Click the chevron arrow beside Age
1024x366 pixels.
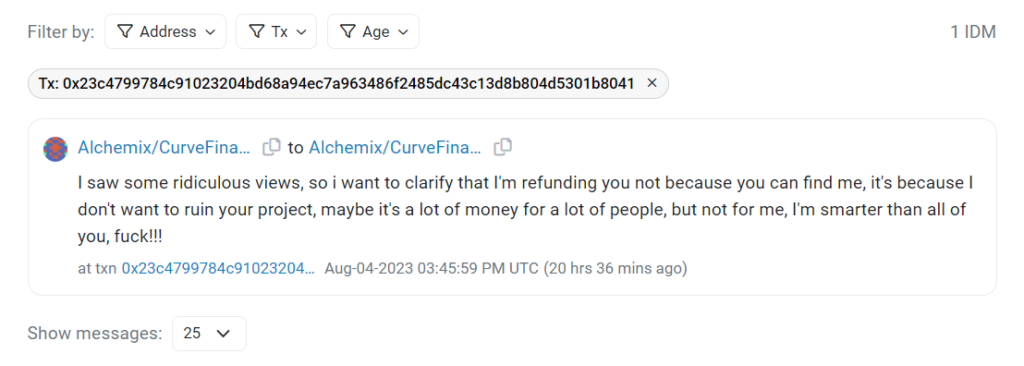[403, 32]
